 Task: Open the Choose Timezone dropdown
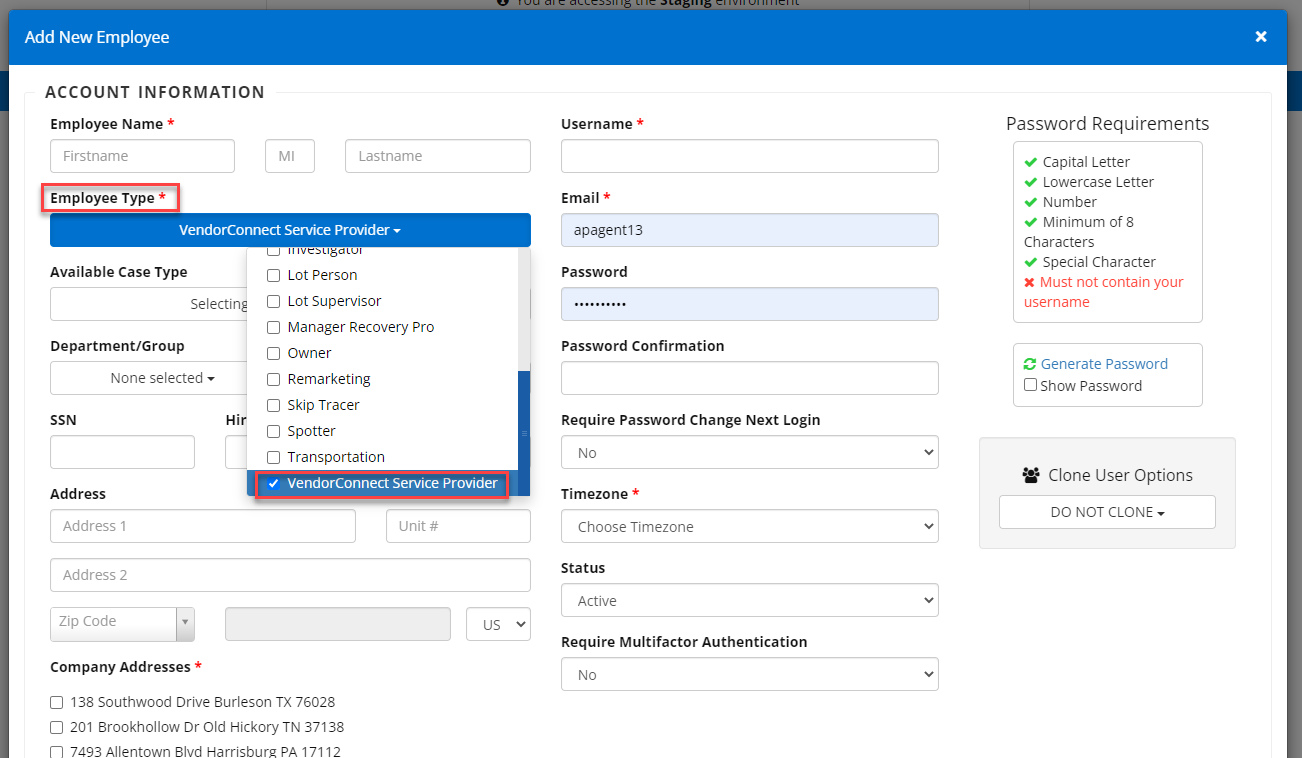click(x=750, y=526)
